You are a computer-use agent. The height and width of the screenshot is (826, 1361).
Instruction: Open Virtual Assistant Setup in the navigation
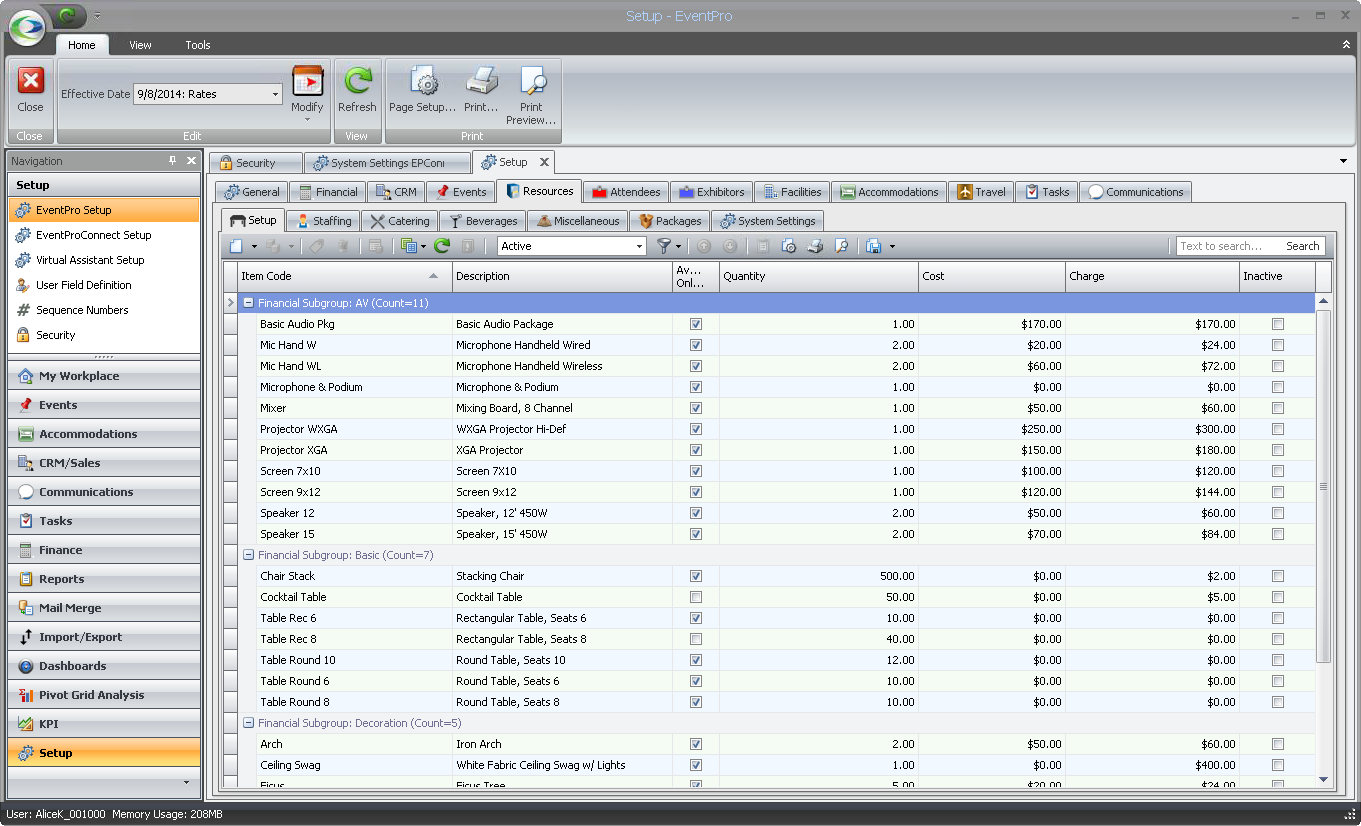pyautogui.click(x=104, y=260)
